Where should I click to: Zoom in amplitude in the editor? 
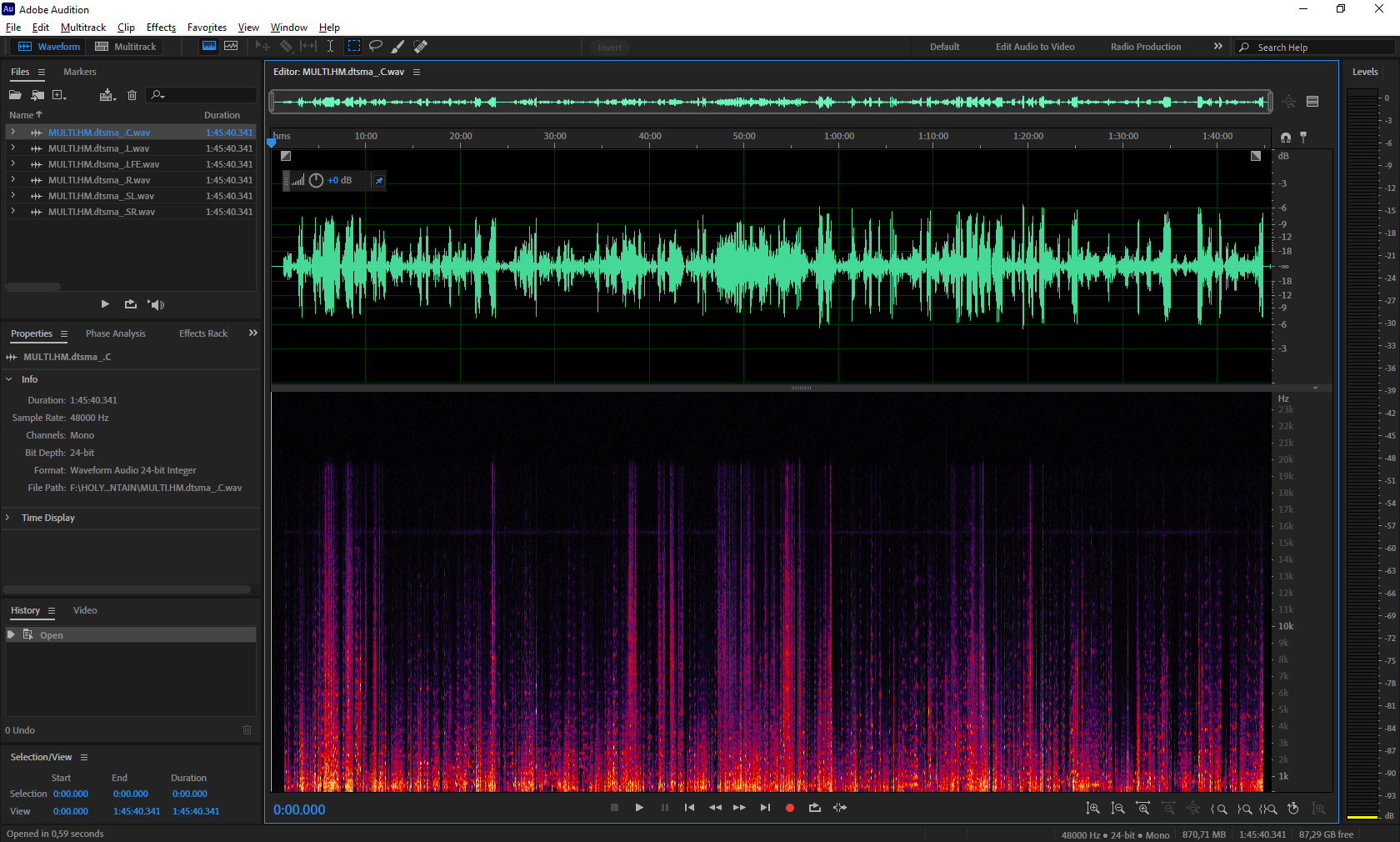click(x=1093, y=809)
